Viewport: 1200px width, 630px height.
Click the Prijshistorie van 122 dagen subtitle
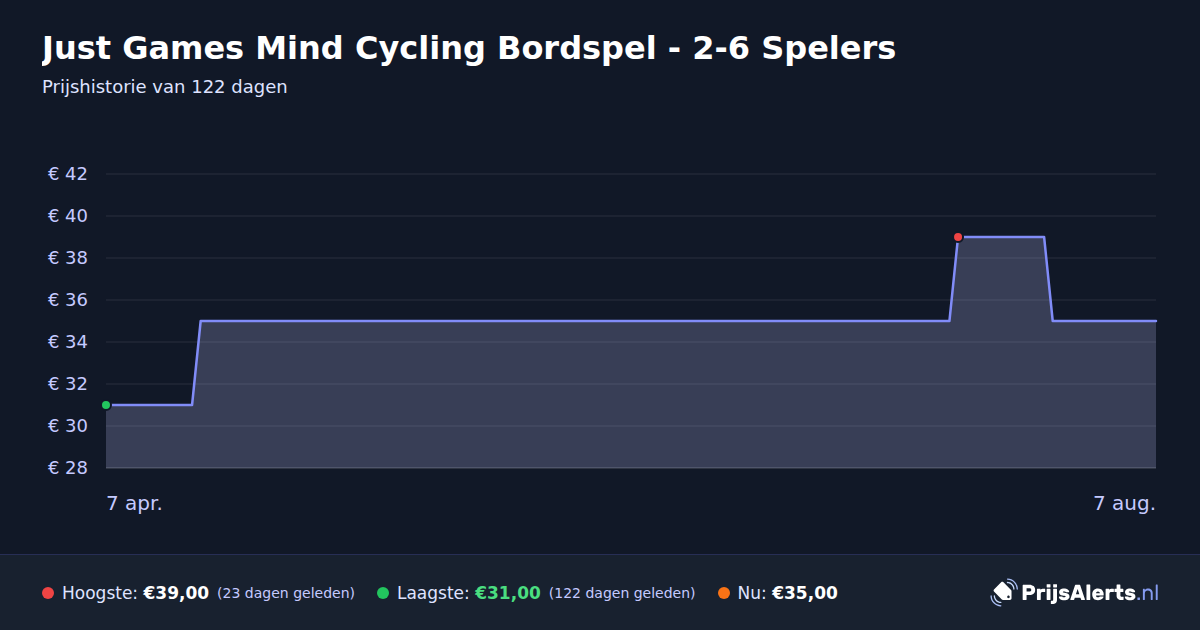pyautogui.click(x=165, y=87)
